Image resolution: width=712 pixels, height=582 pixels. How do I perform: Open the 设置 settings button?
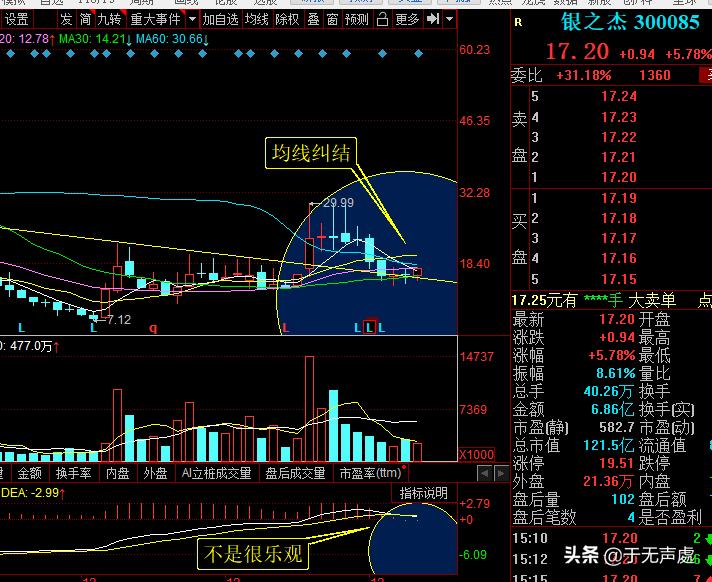pyautogui.click(x=16, y=19)
